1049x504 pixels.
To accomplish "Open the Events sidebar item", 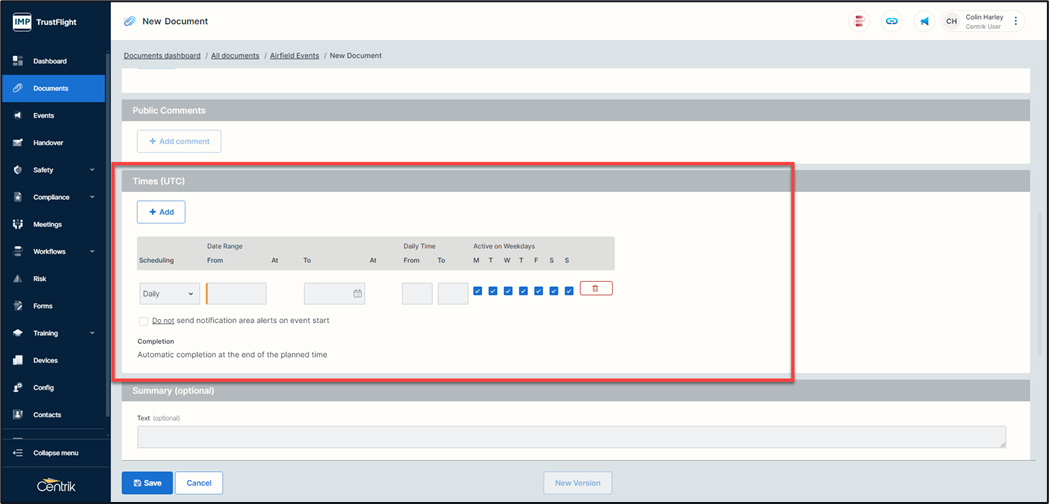I will (x=44, y=115).
